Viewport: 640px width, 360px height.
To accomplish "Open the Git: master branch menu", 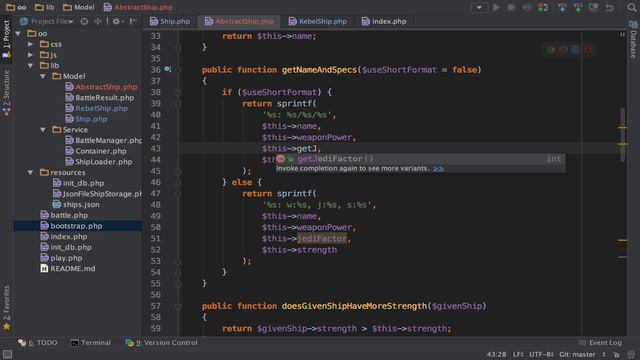I will coord(581,354).
